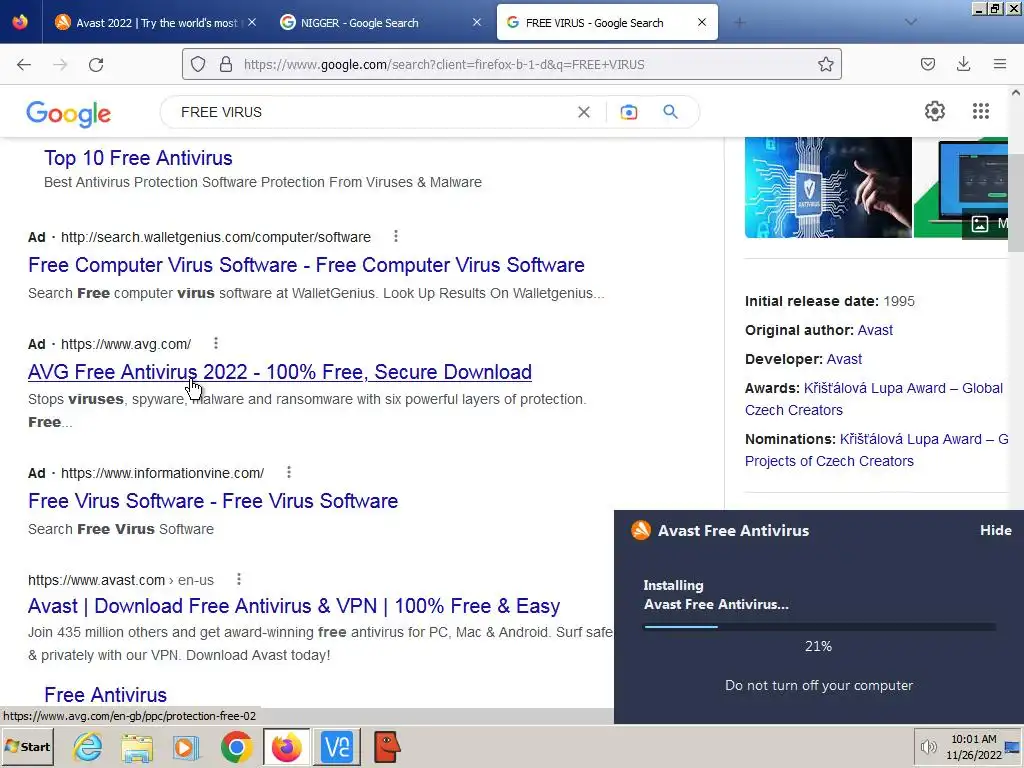Go back to the previous page
The height and width of the screenshot is (768, 1024).
(24, 64)
